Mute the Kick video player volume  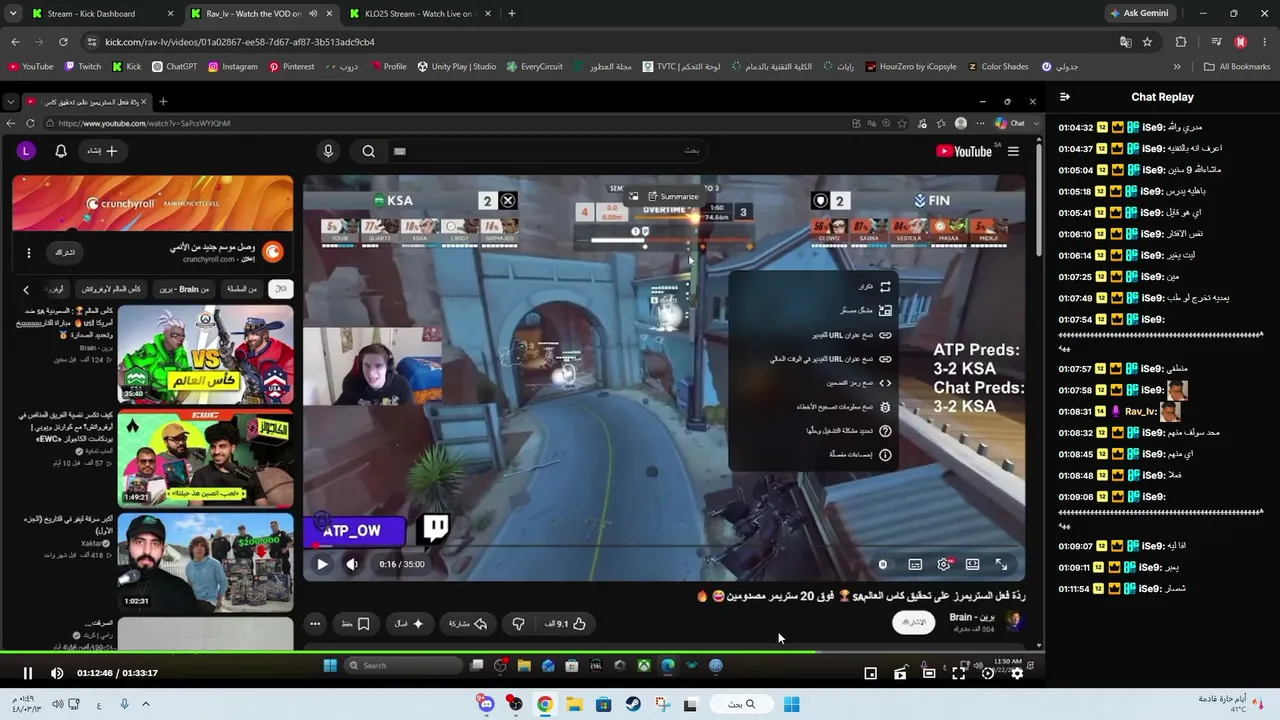(x=57, y=673)
